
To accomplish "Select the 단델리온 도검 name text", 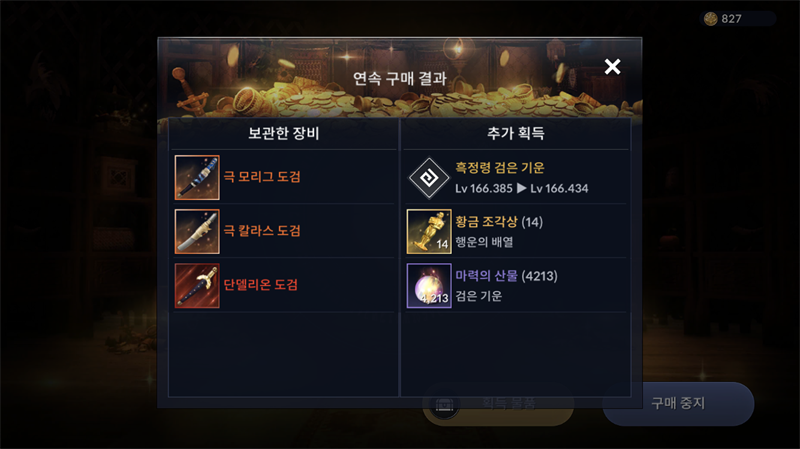I will 261,285.
